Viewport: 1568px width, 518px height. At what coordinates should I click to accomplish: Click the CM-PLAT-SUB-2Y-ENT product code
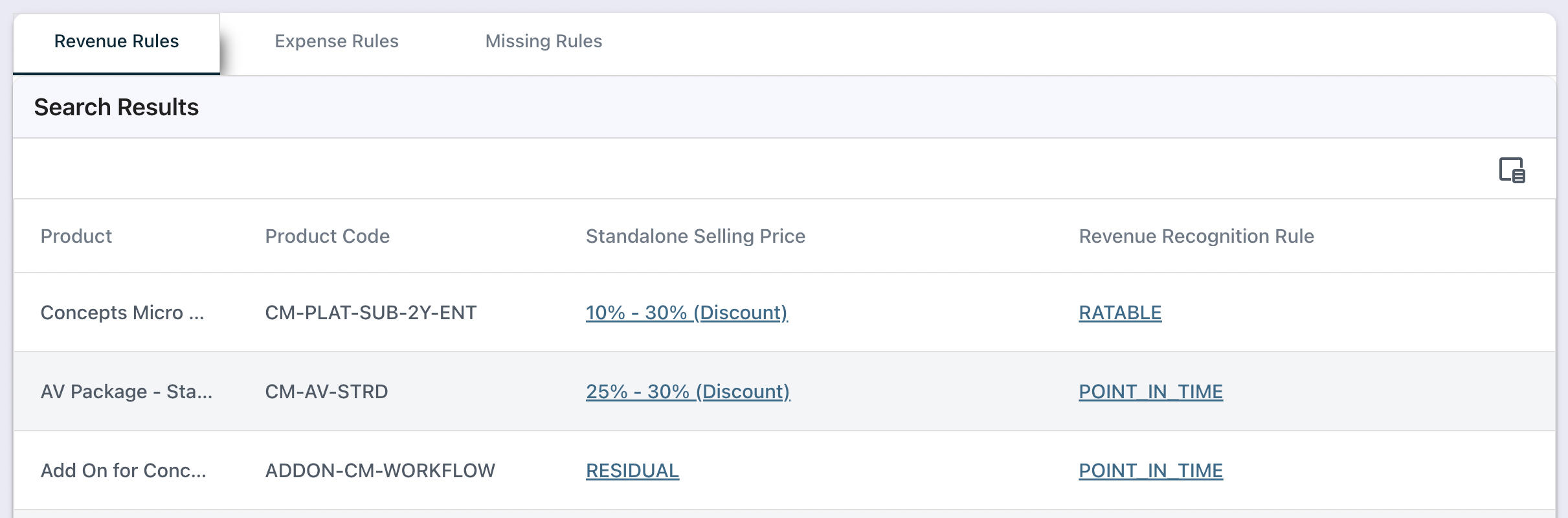click(x=371, y=313)
